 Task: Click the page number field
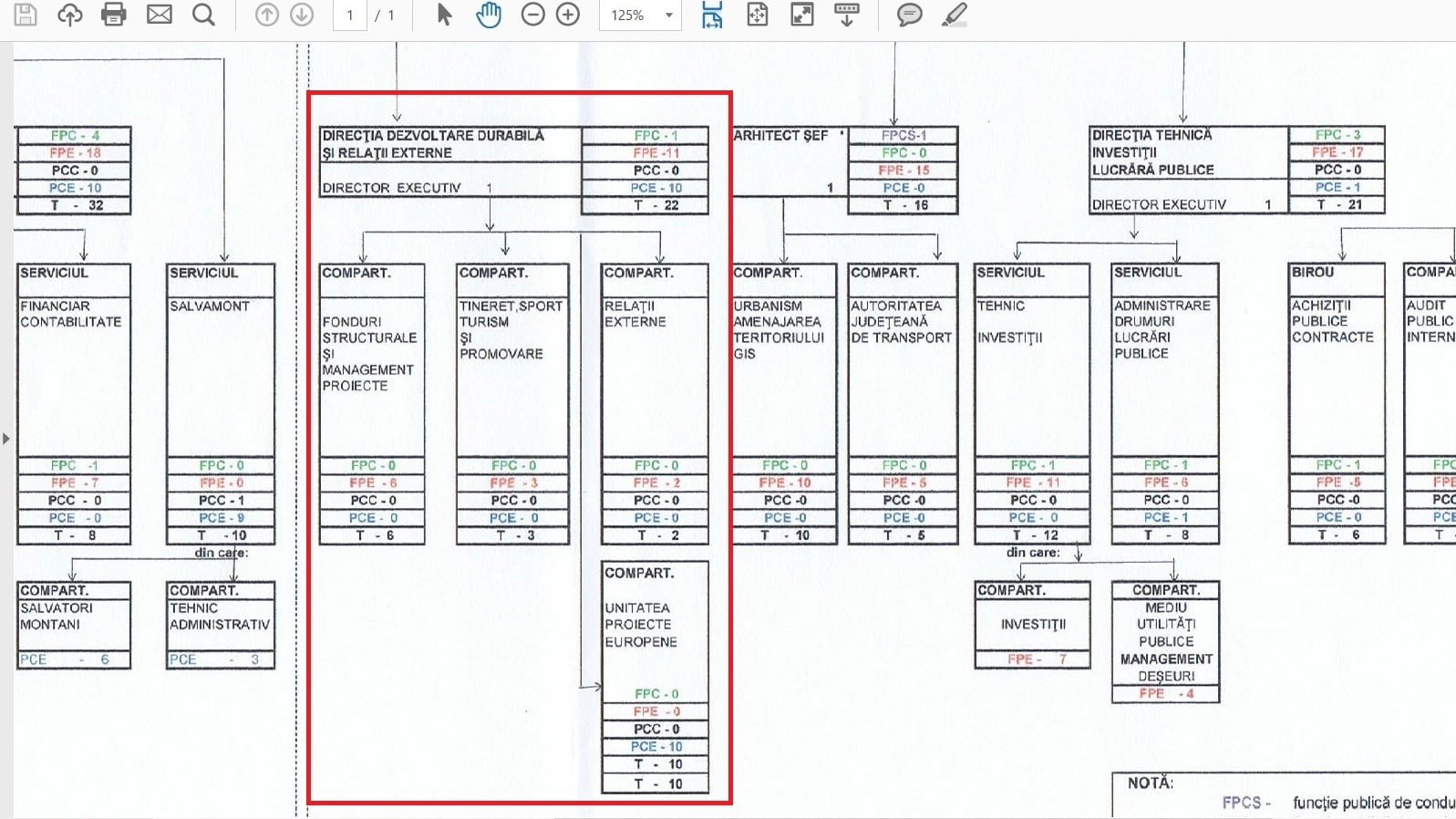pos(350,16)
